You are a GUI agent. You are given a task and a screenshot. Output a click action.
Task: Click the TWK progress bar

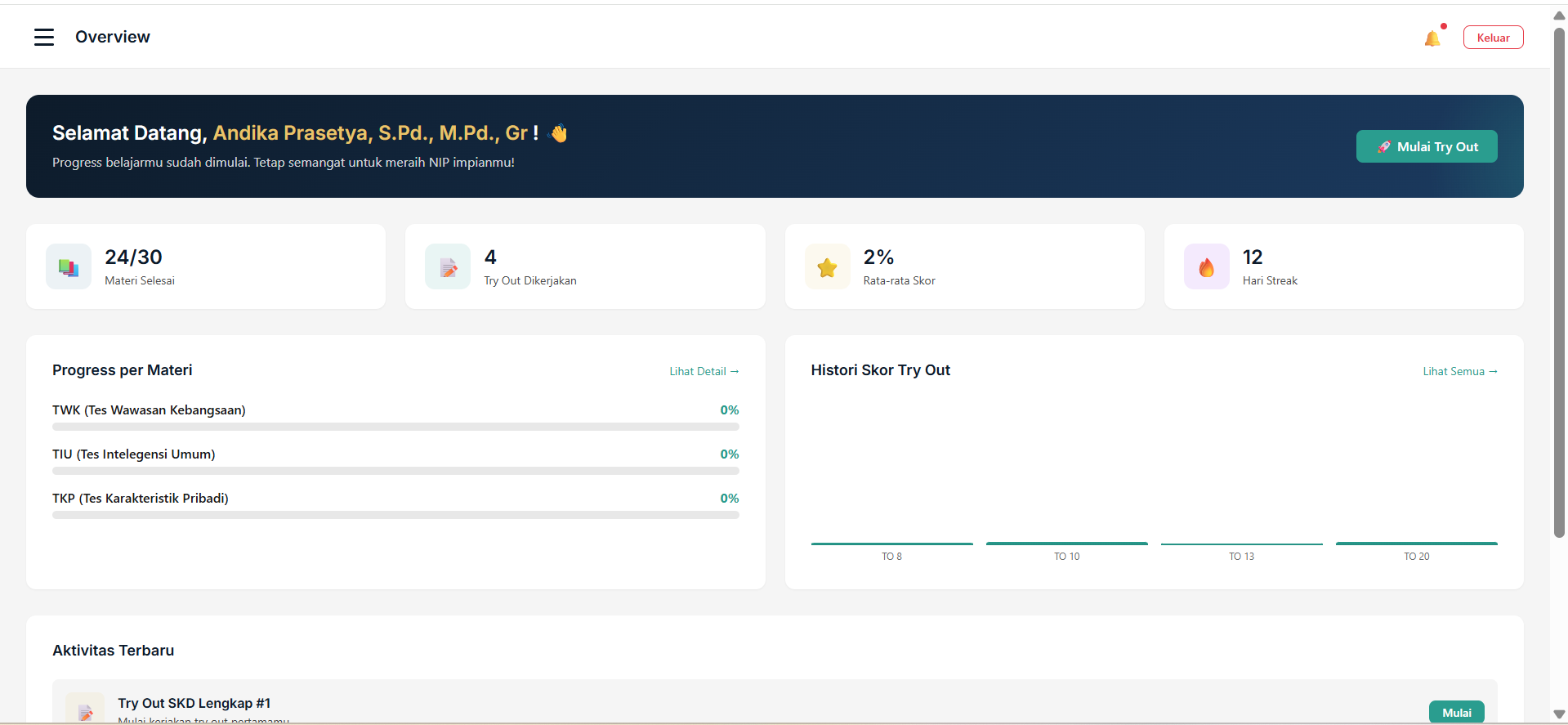395,427
